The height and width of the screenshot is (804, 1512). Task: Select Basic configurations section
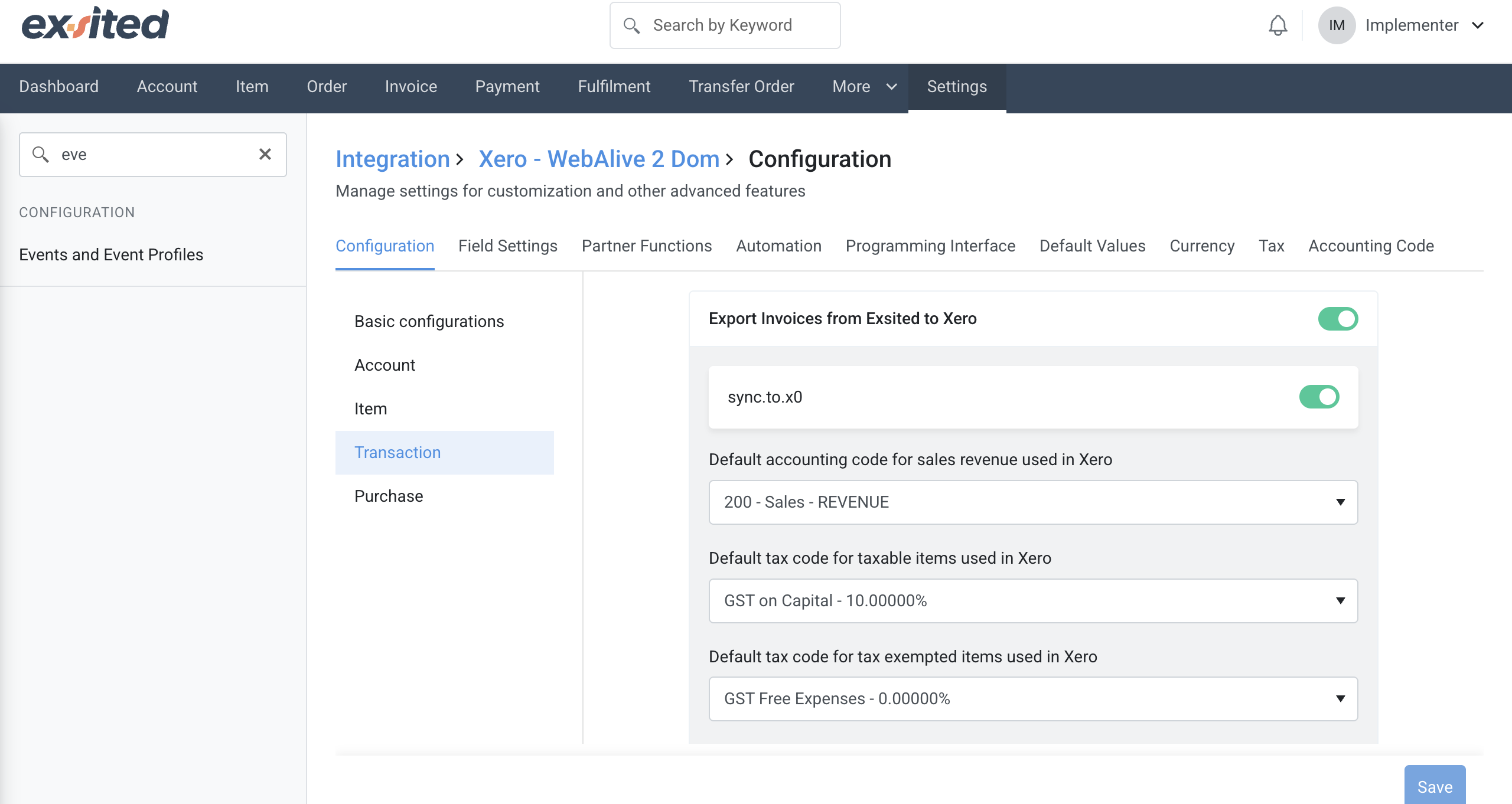[429, 322]
